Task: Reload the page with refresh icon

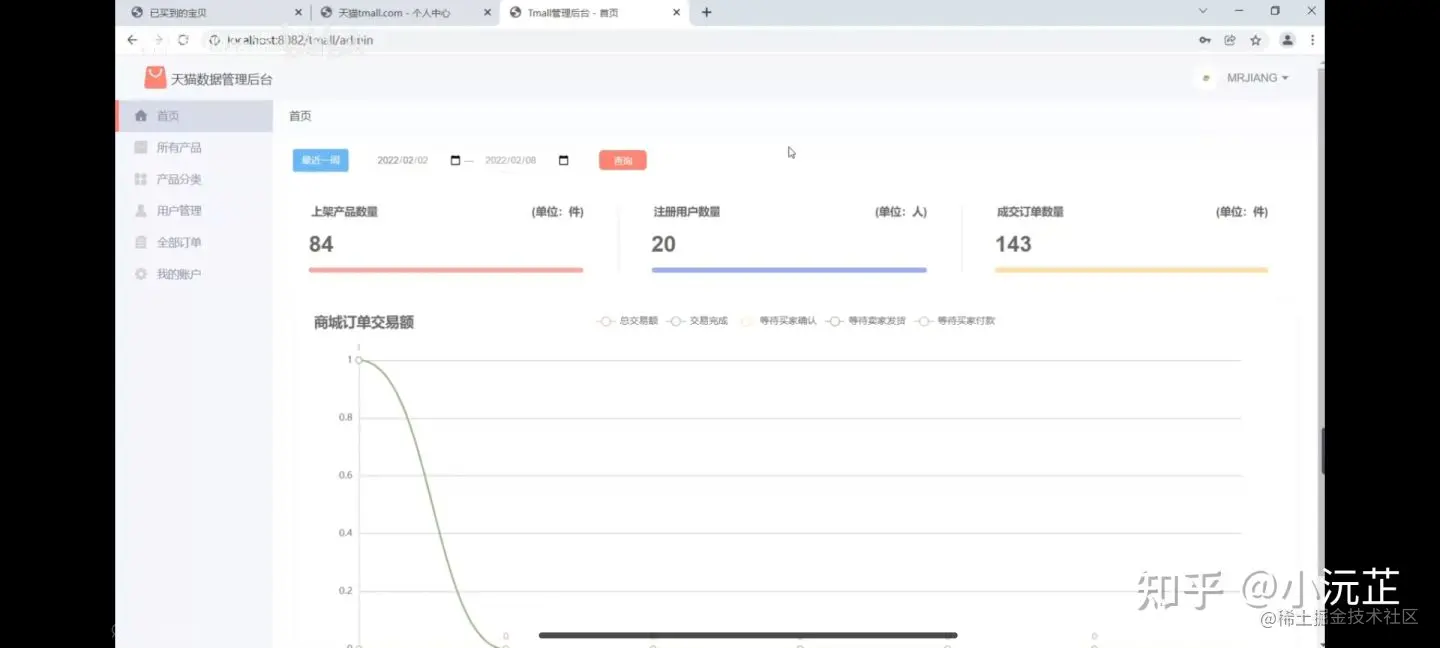Action: pyautogui.click(x=183, y=40)
